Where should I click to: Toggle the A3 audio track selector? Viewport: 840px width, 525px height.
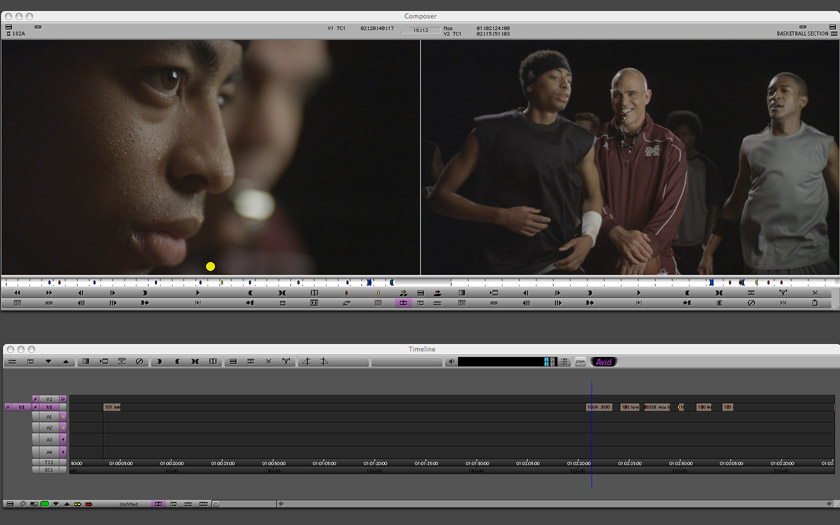[x=48, y=440]
